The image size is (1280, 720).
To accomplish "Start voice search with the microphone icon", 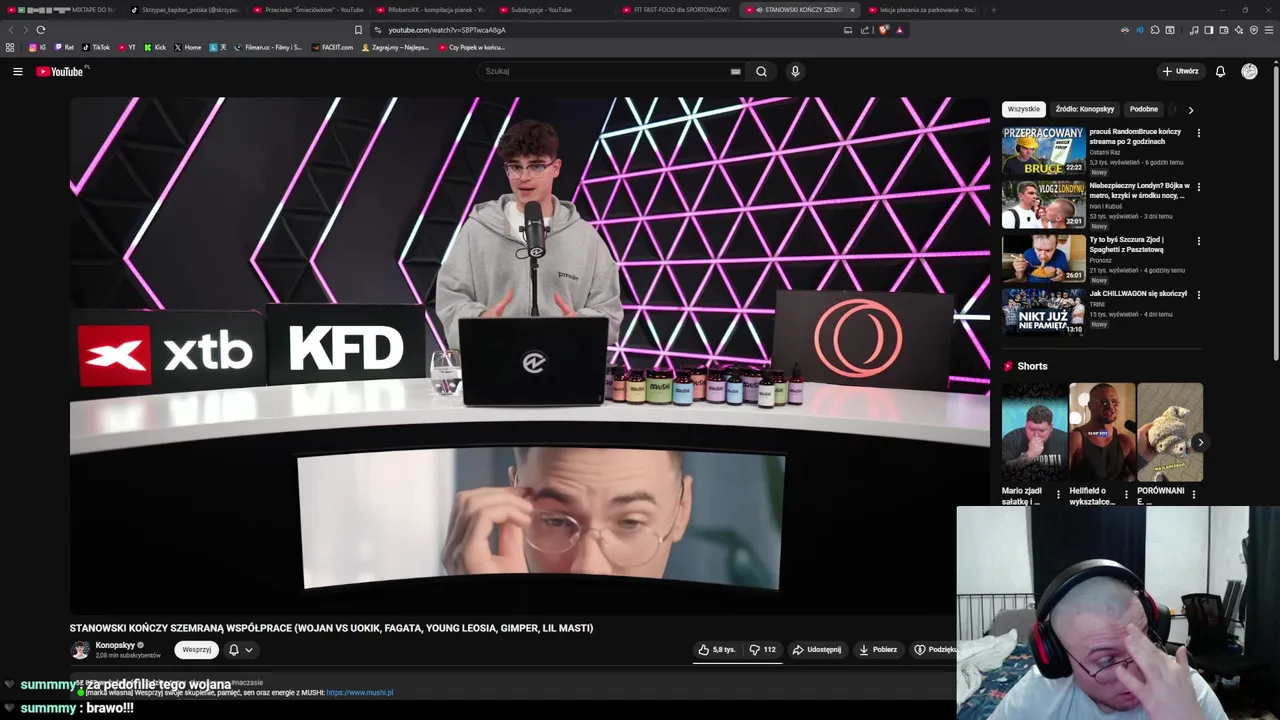I will [x=795, y=71].
